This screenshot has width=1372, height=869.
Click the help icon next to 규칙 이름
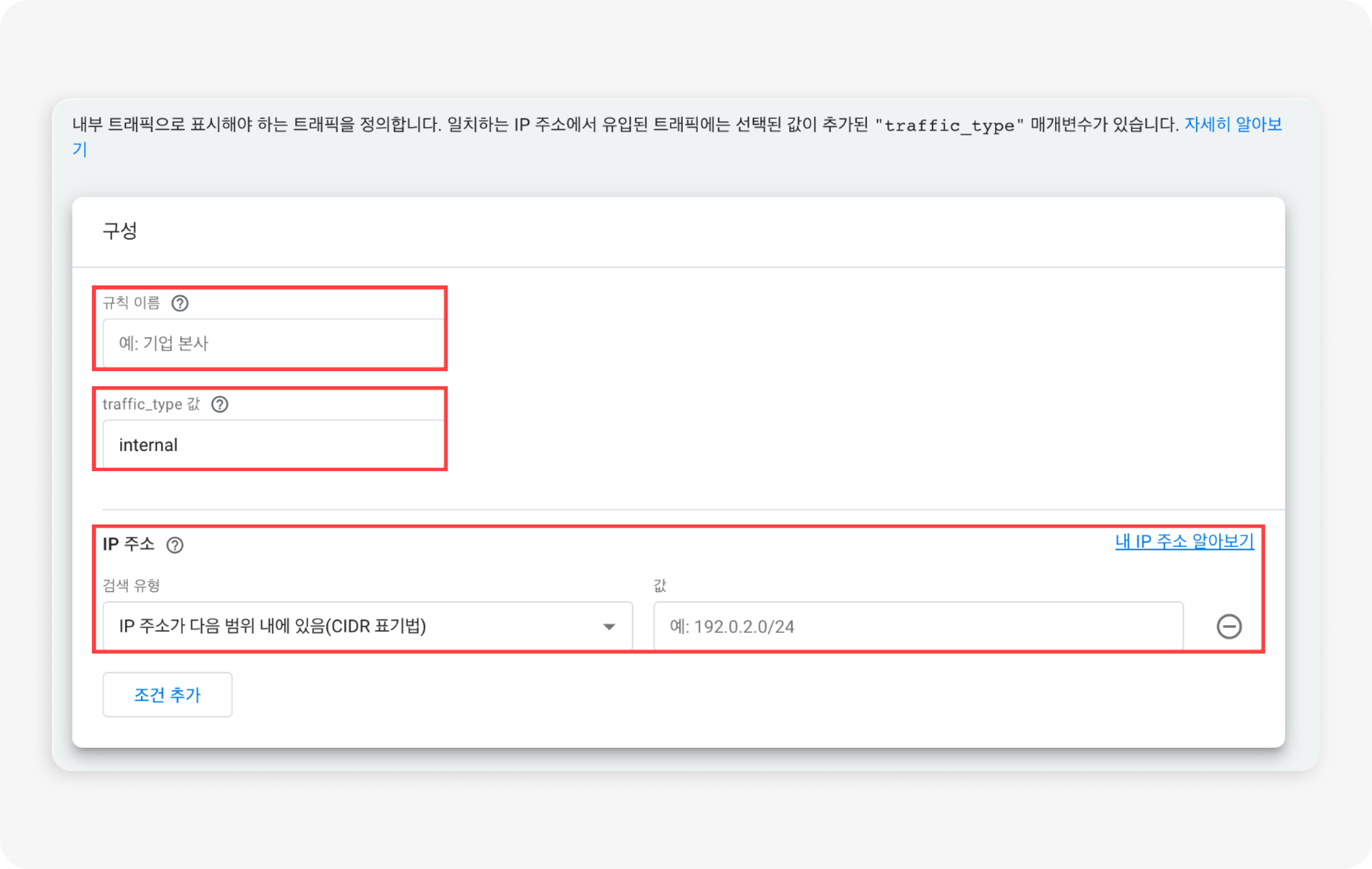180,303
